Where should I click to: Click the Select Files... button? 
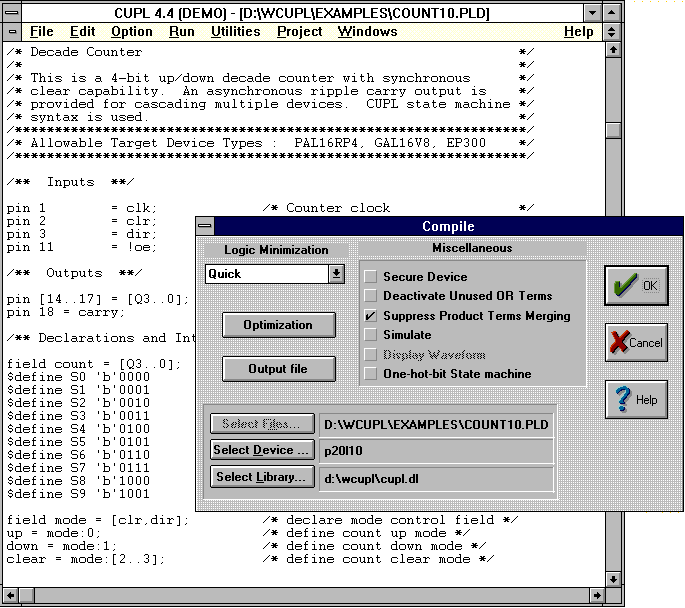tap(262, 424)
